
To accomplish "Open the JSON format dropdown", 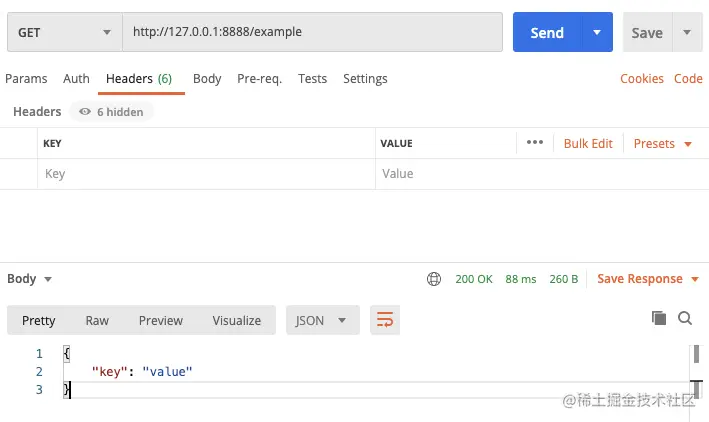I will click(x=322, y=320).
